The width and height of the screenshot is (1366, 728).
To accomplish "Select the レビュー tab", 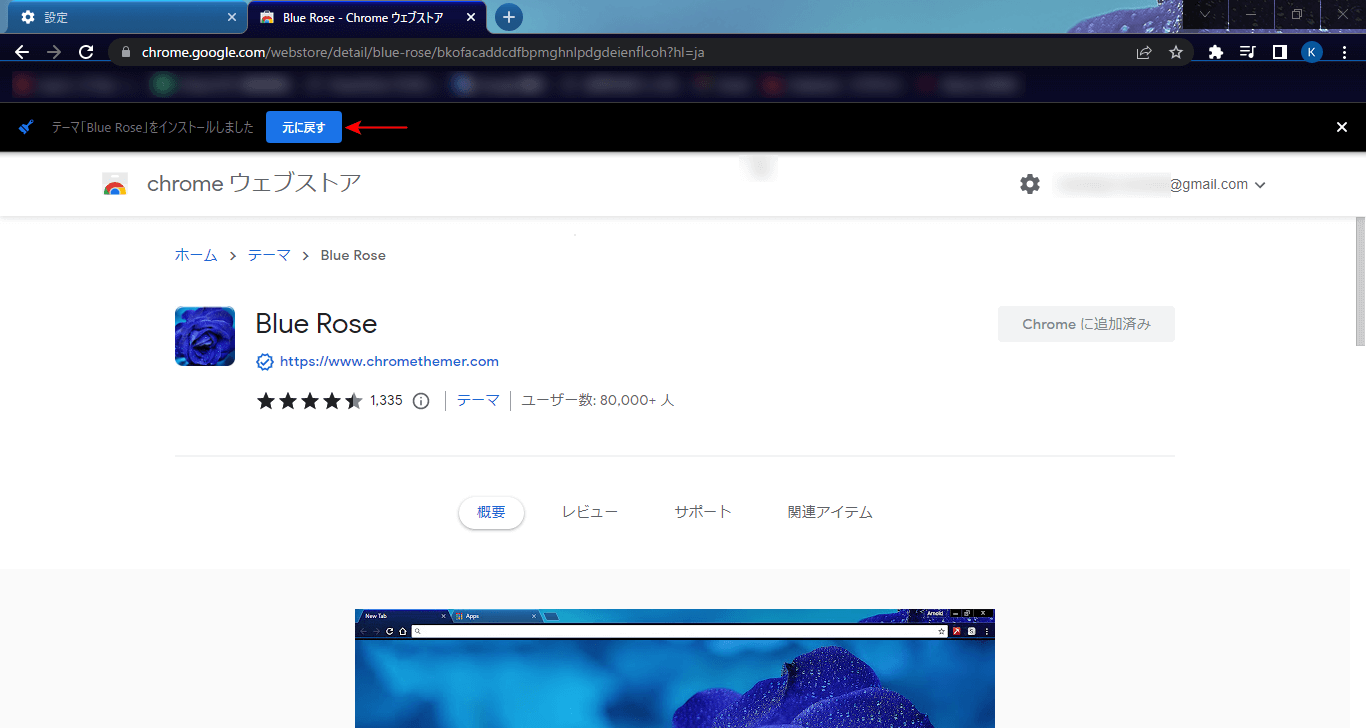I will pos(590,512).
